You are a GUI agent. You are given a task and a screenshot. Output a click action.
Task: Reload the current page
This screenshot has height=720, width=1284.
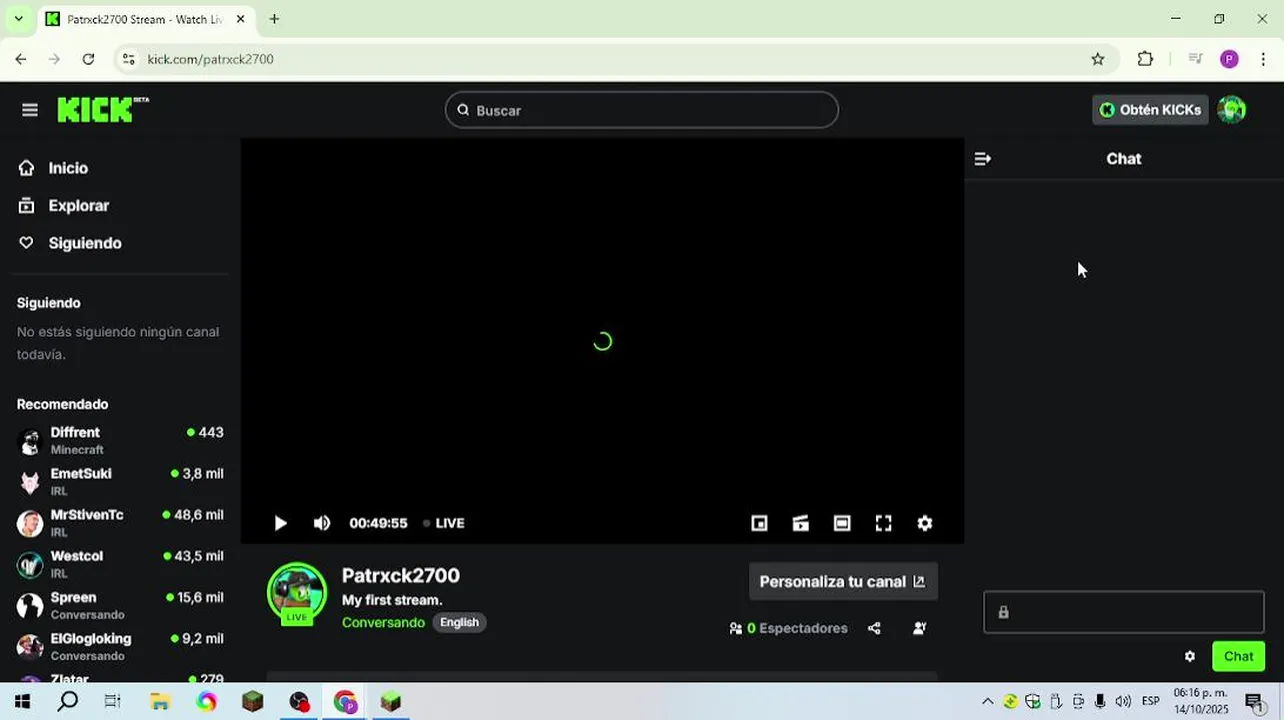click(88, 59)
